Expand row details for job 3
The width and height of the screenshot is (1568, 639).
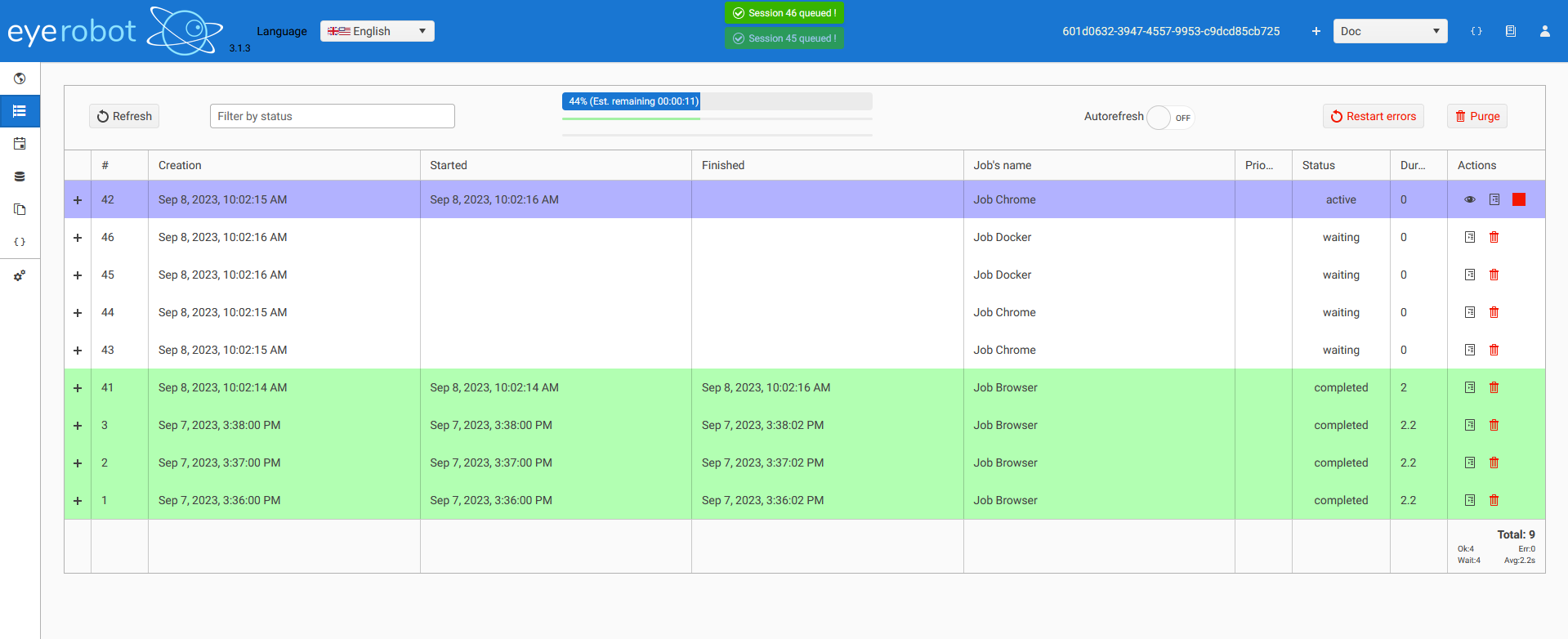coord(78,426)
